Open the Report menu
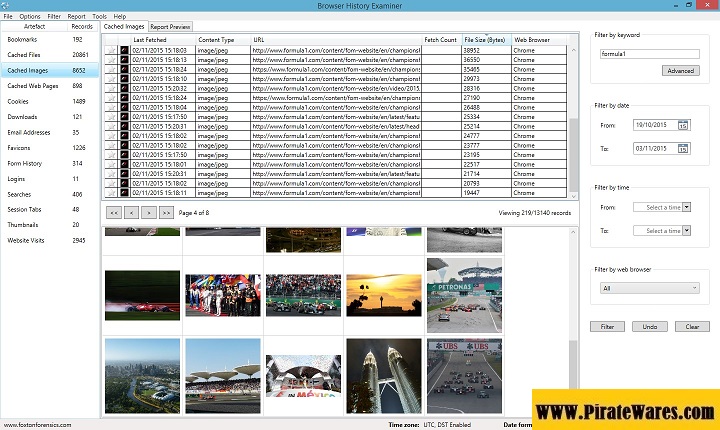 point(76,17)
